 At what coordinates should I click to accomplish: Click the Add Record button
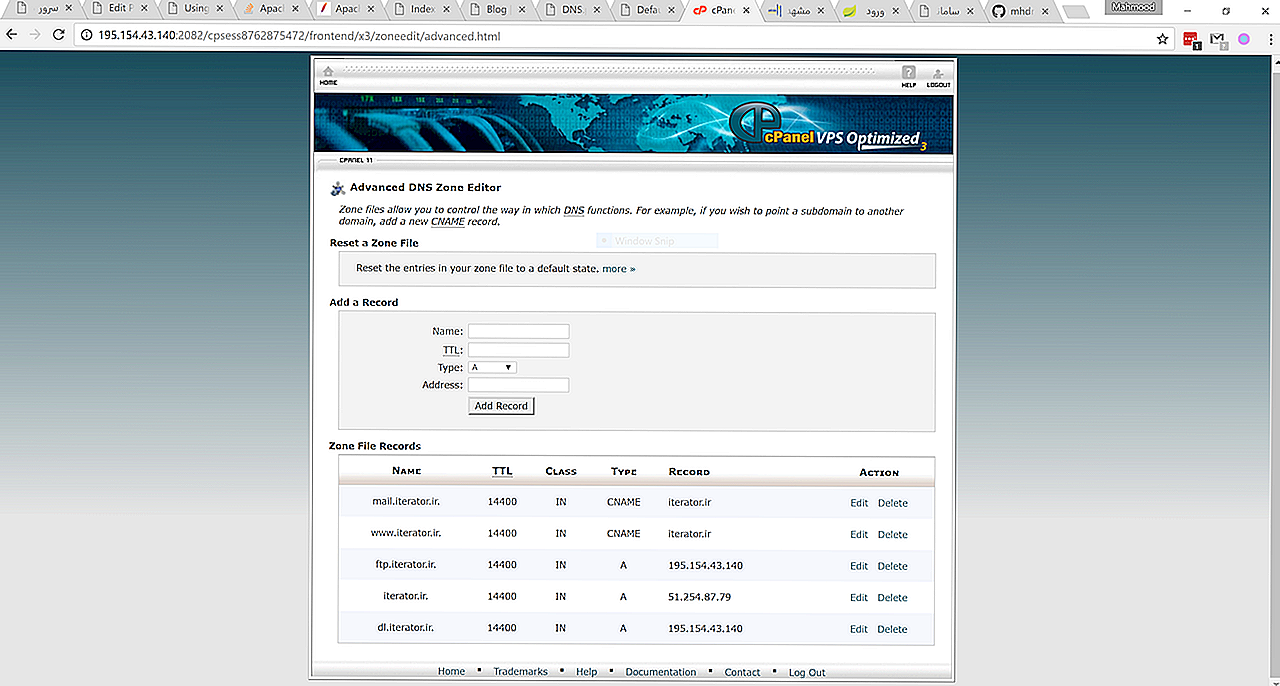(501, 406)
